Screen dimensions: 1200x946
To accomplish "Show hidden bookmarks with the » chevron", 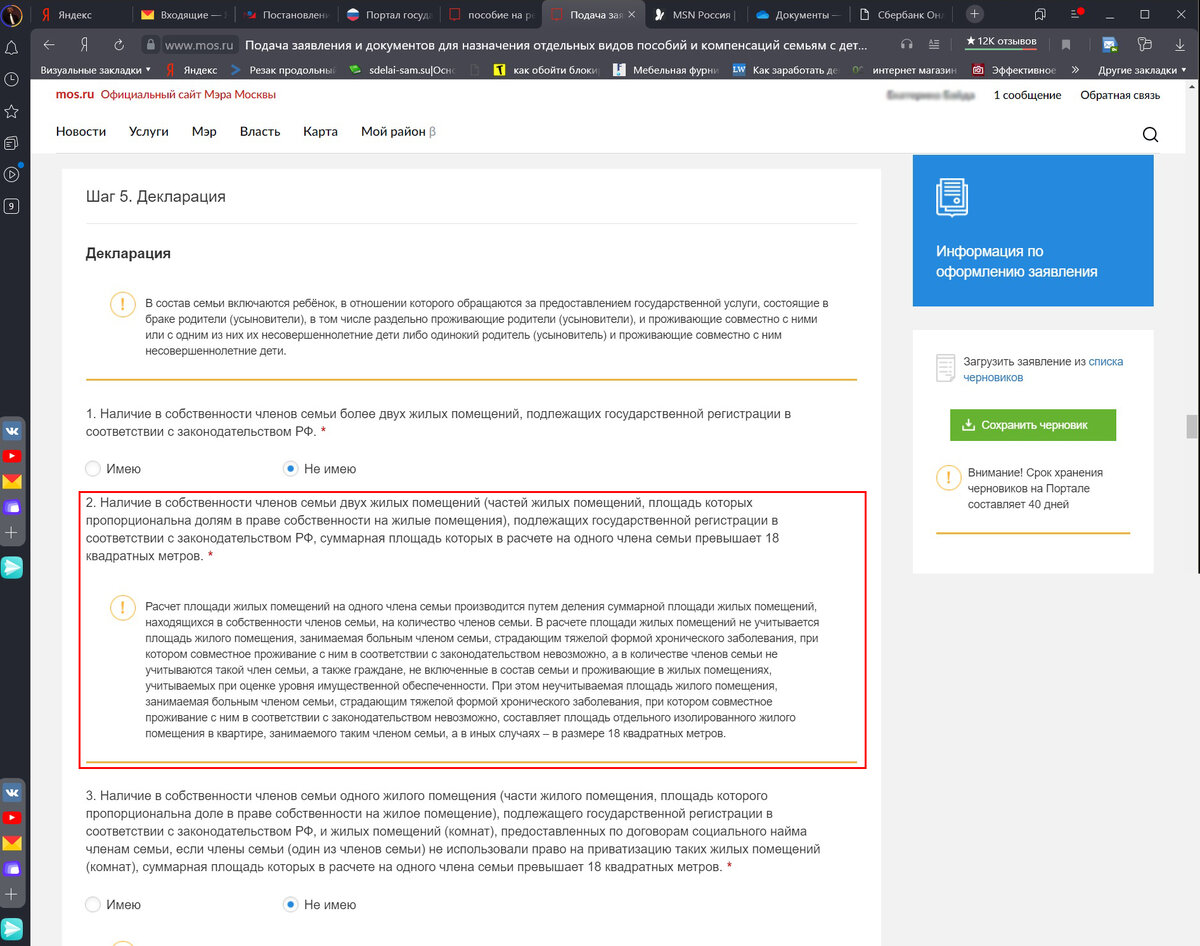I will (x=1075, y=70).
